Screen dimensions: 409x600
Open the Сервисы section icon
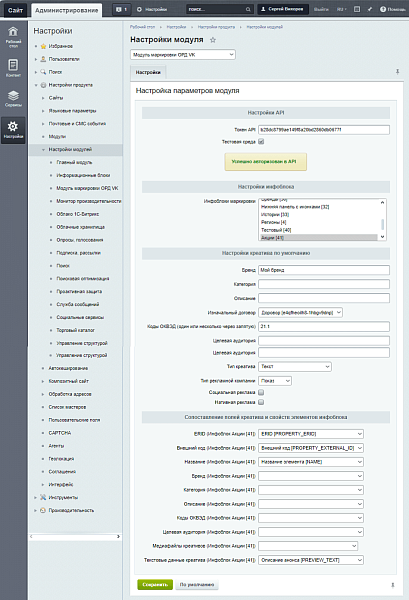pyautogui.click(x=13, y=98)
